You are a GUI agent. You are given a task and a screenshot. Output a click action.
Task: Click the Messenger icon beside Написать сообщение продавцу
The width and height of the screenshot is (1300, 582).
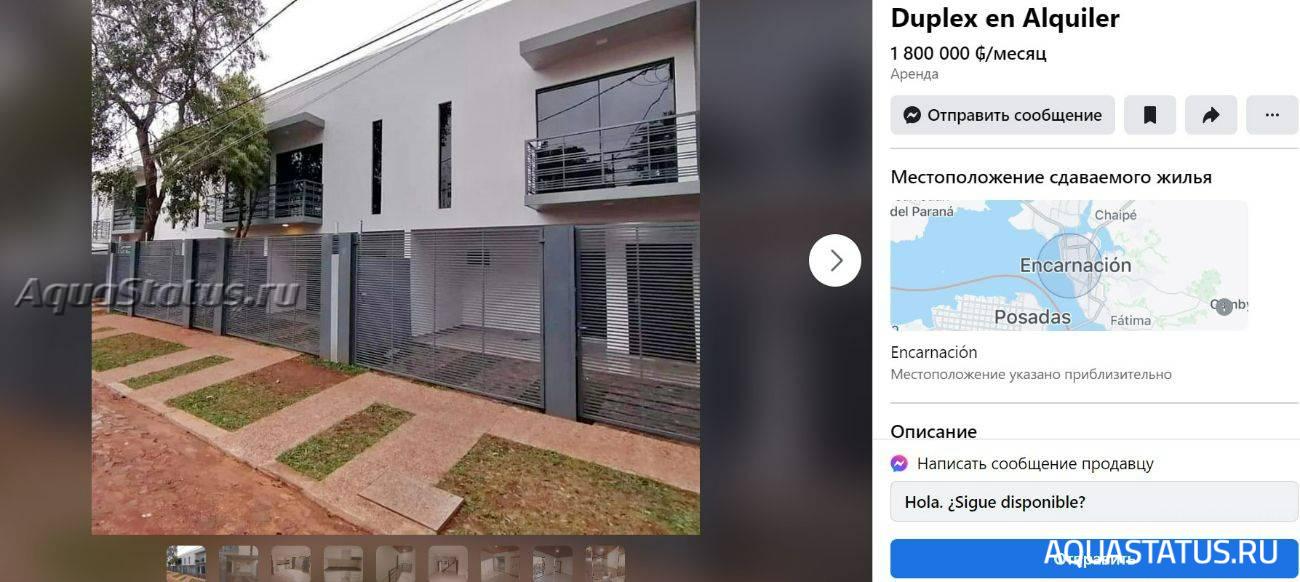[x=899, y=464]
